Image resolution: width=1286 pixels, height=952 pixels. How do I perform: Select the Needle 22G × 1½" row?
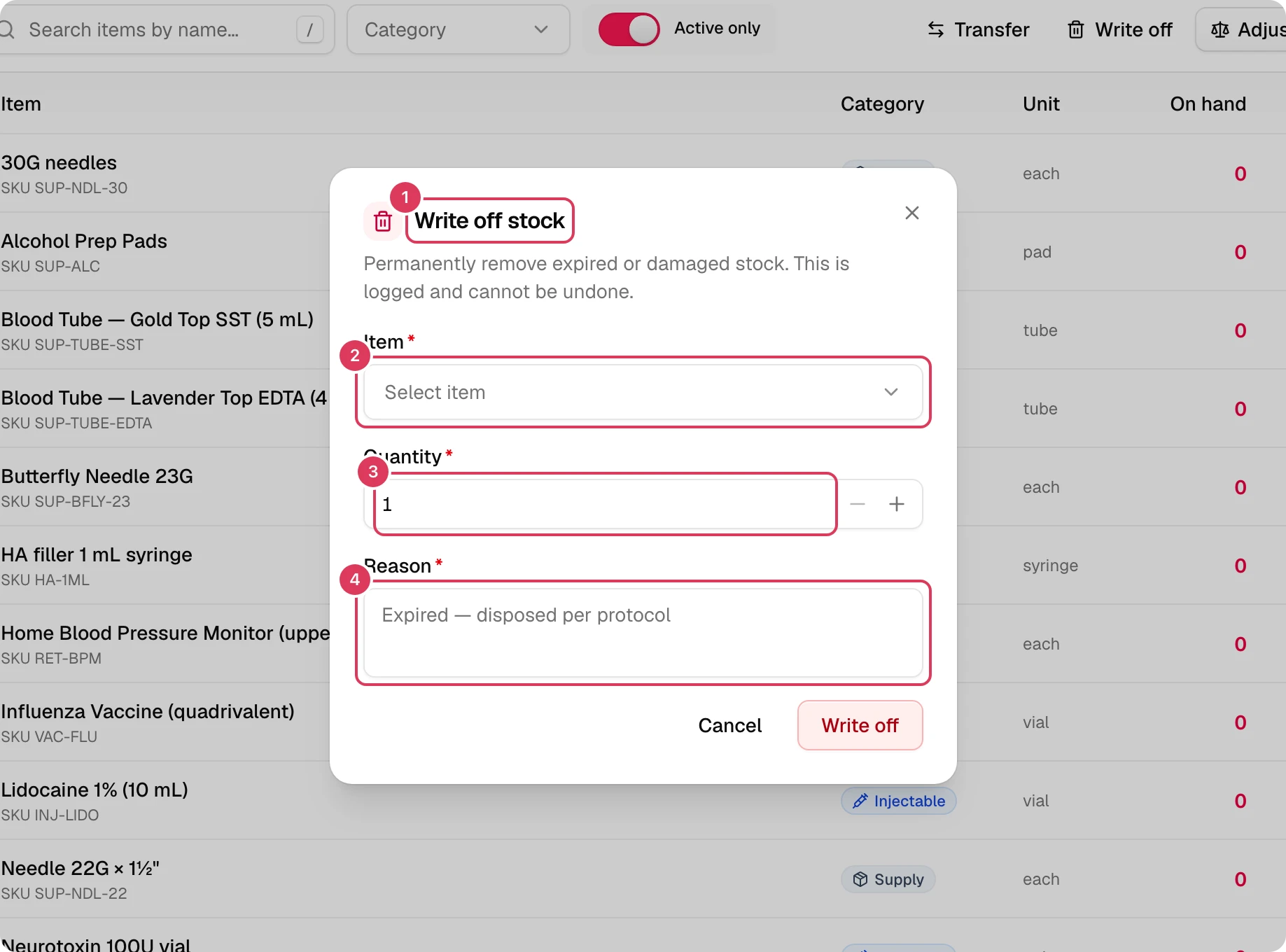tap(643, 879)
